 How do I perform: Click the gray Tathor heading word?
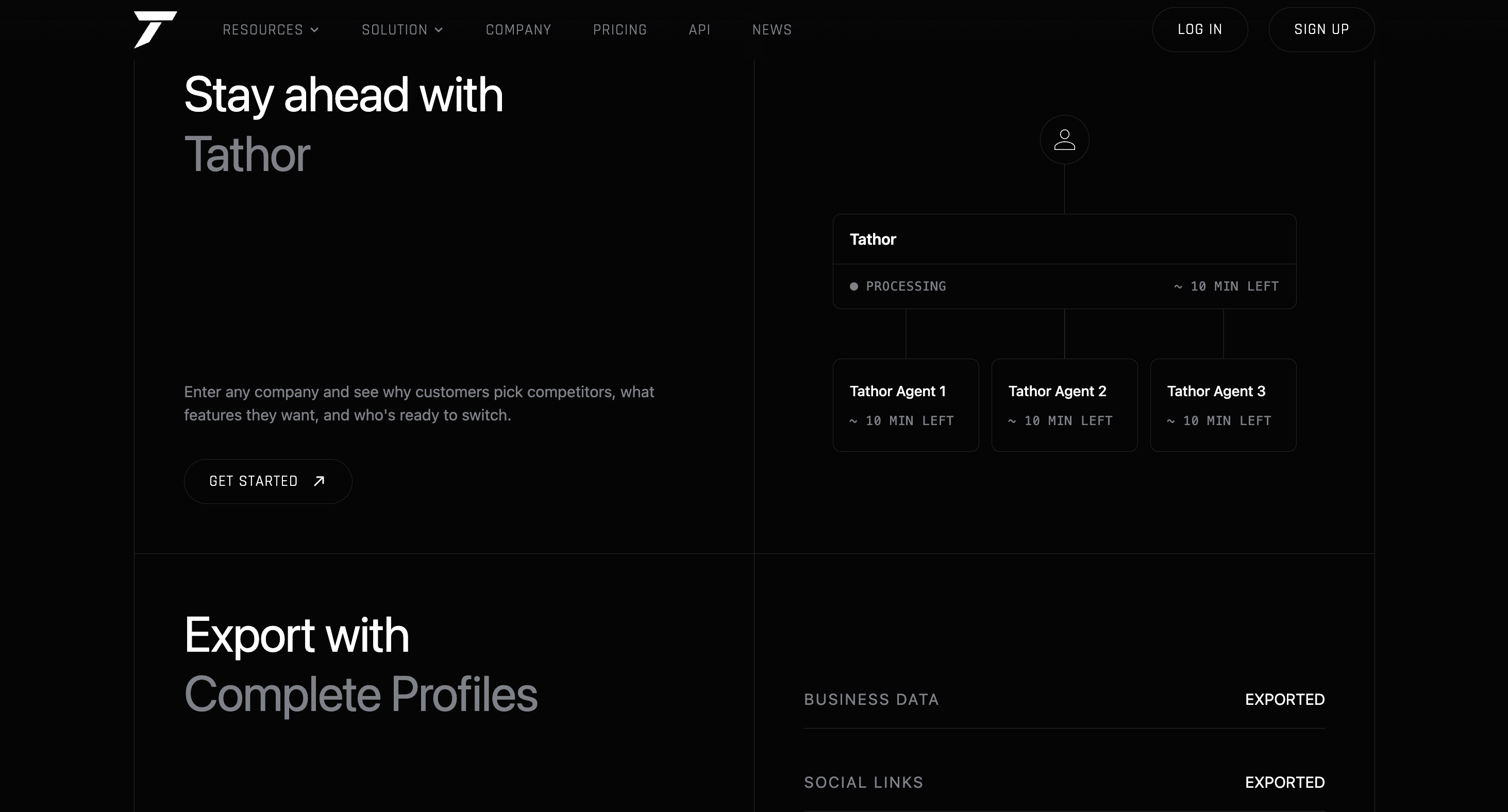pos(247,154)
